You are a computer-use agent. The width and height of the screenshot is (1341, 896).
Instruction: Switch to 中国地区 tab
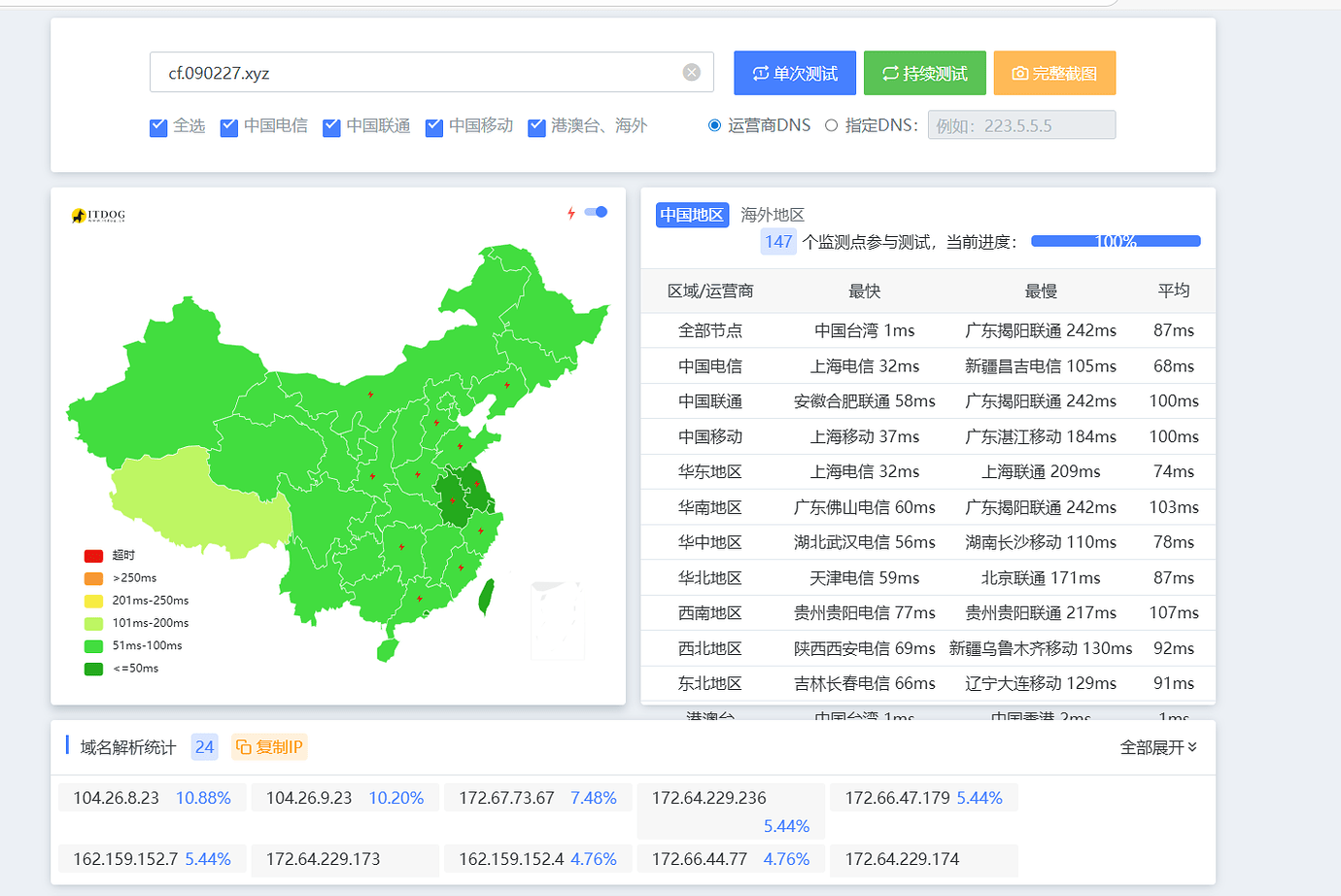pyautogui.click(x=692, y=215)
